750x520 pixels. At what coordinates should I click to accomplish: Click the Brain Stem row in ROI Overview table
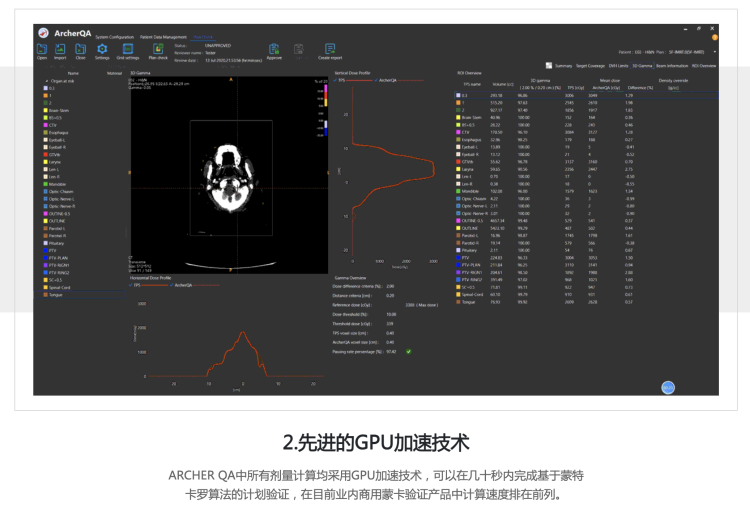pos(586,118)
